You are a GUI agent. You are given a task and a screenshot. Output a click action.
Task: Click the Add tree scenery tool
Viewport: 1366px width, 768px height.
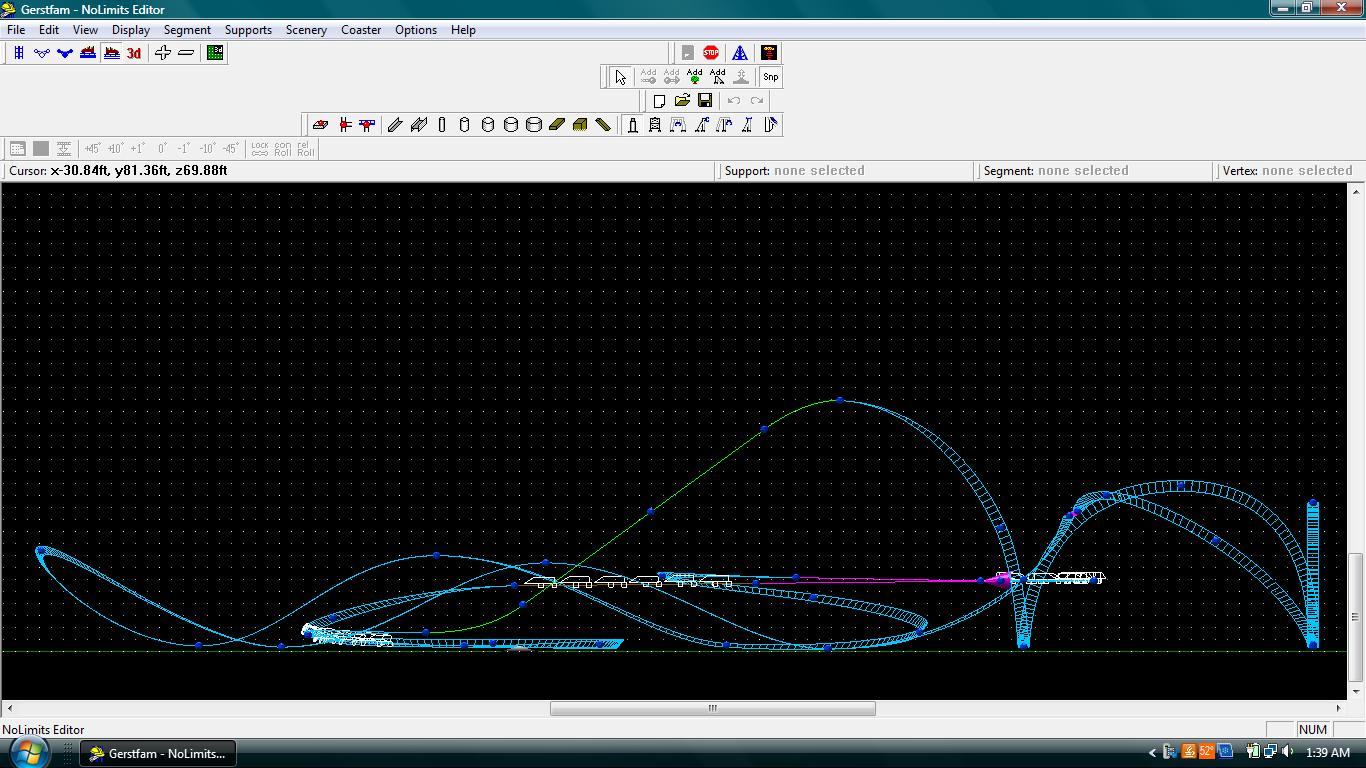pos(694,77)
